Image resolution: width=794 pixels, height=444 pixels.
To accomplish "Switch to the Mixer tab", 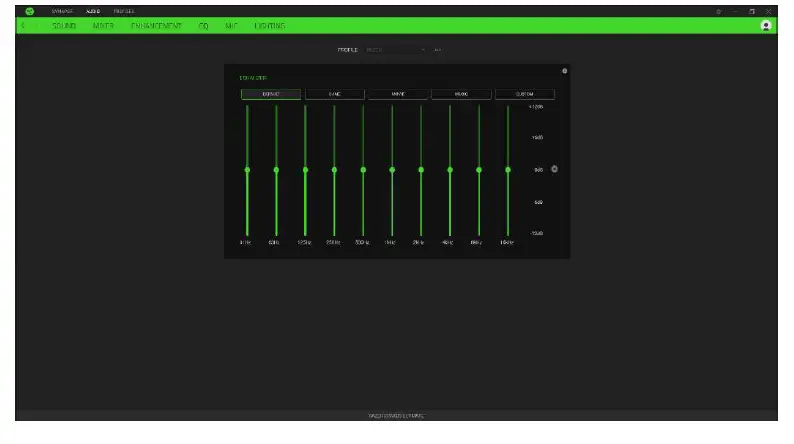I will point(103,26).
